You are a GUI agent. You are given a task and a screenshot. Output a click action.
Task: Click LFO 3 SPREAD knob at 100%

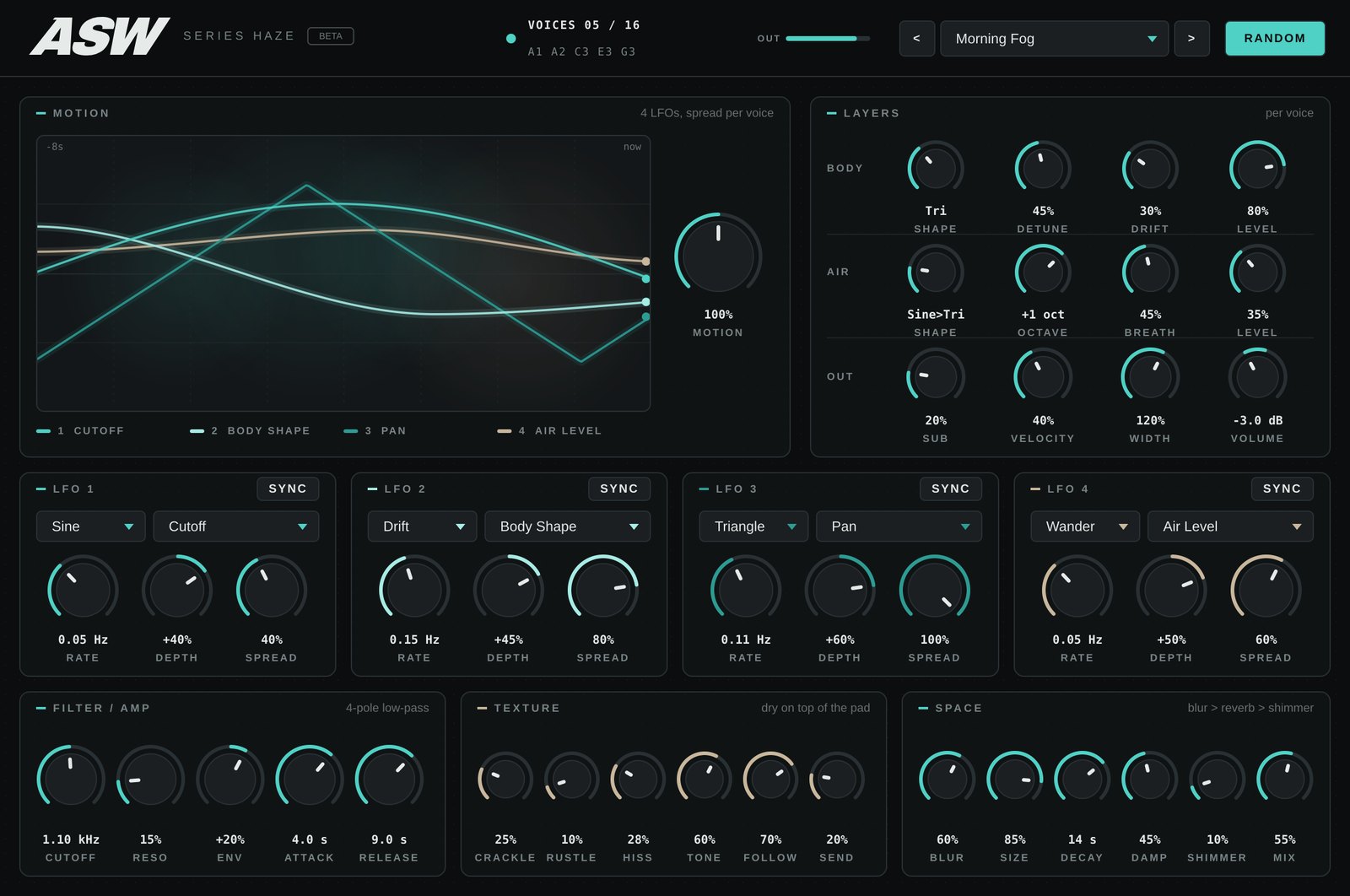coord(934,589)
